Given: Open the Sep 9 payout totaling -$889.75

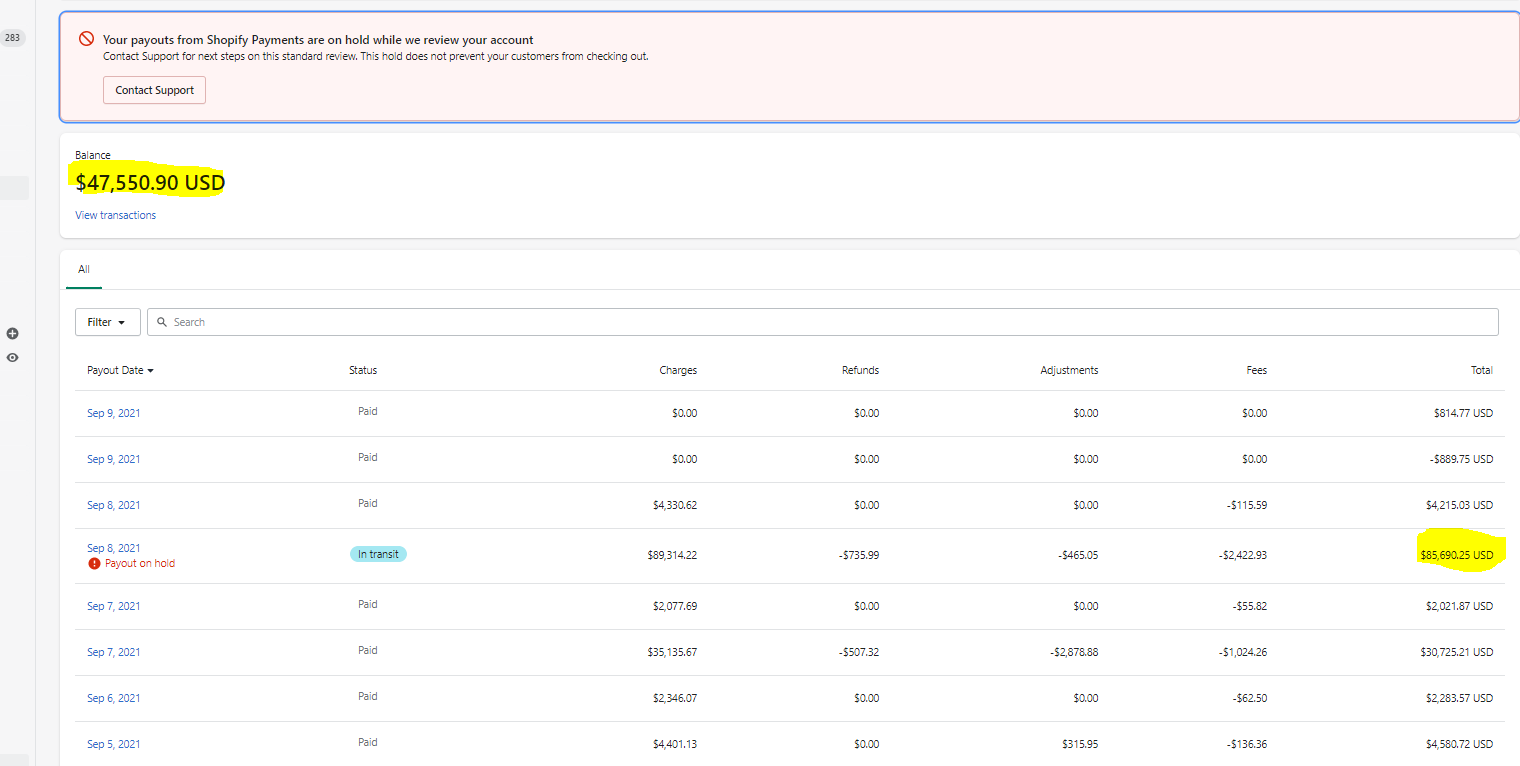Looking at the screenshot, I should click(x=114, y=459).
